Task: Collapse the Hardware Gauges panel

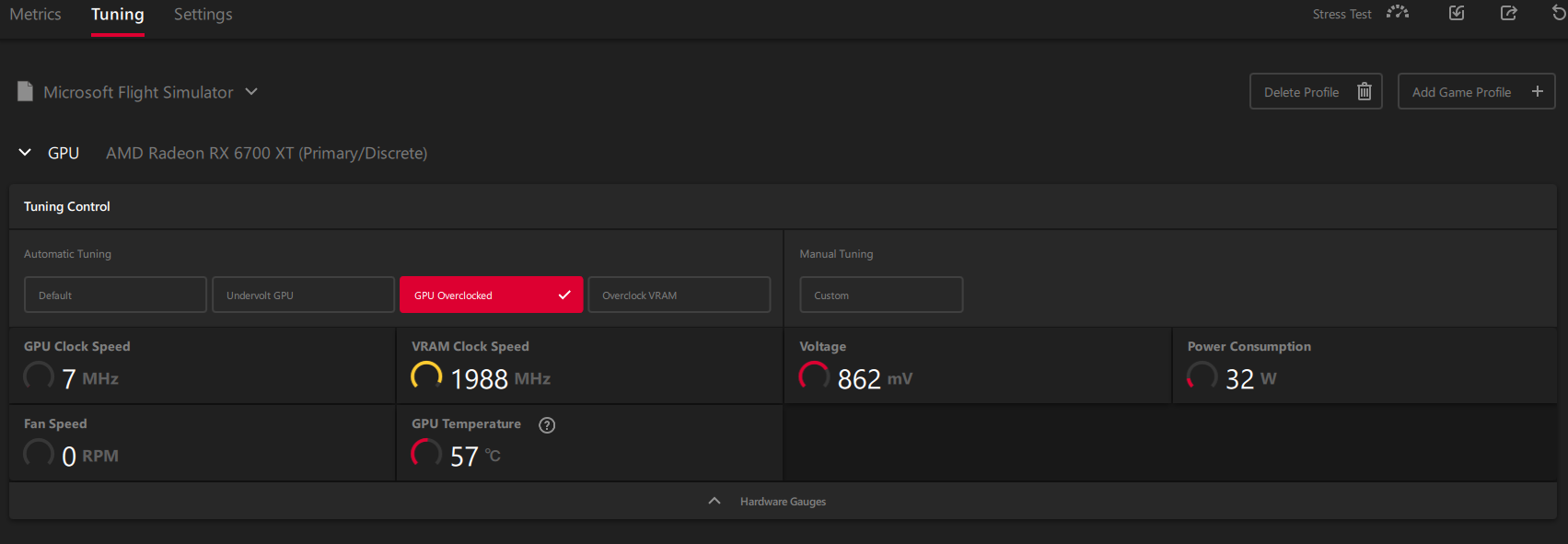Action: [x=714, y=502]
